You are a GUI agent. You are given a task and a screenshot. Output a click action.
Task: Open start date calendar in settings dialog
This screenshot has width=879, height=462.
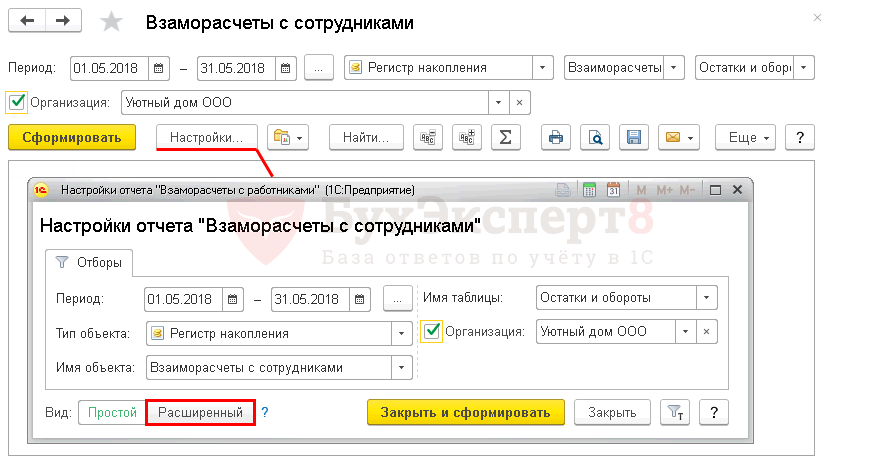tap(233, 299)
